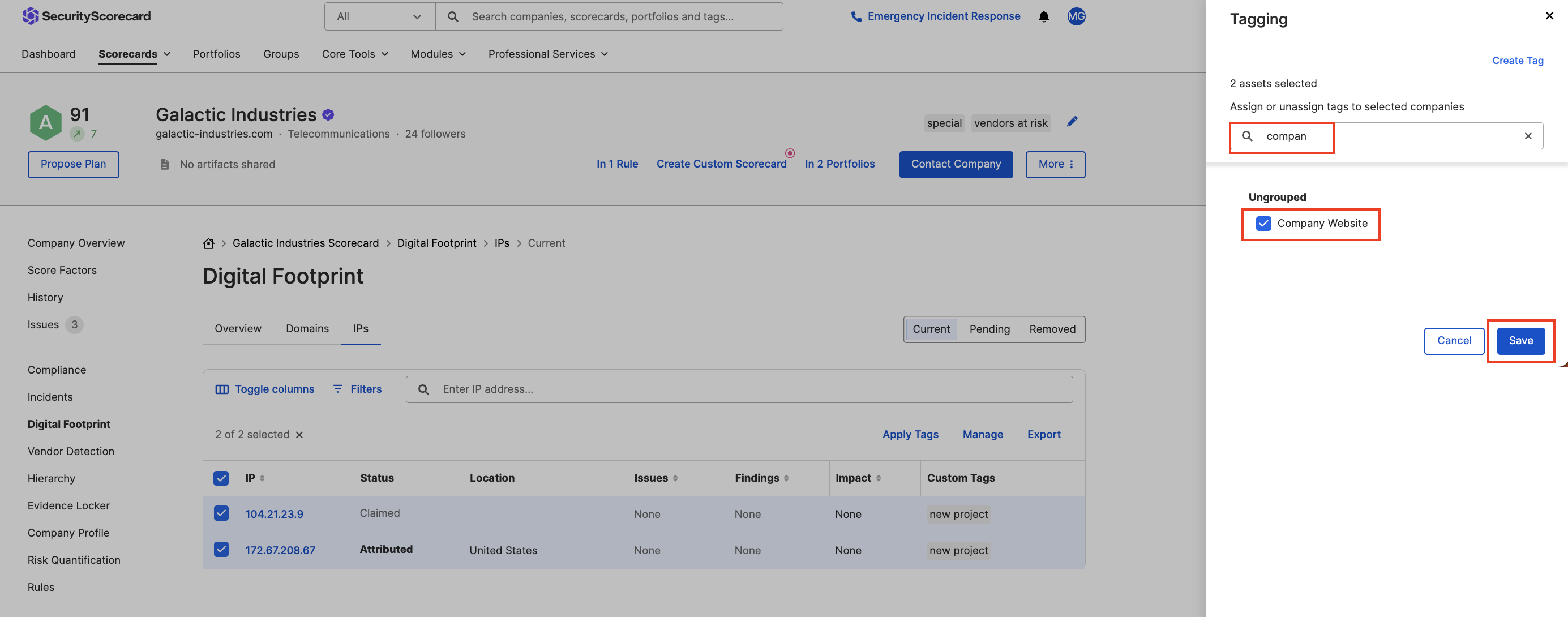Screen dimensions: 1568x617
Task: Click the magnifier in the IP address search
Action: click(423, 389)
